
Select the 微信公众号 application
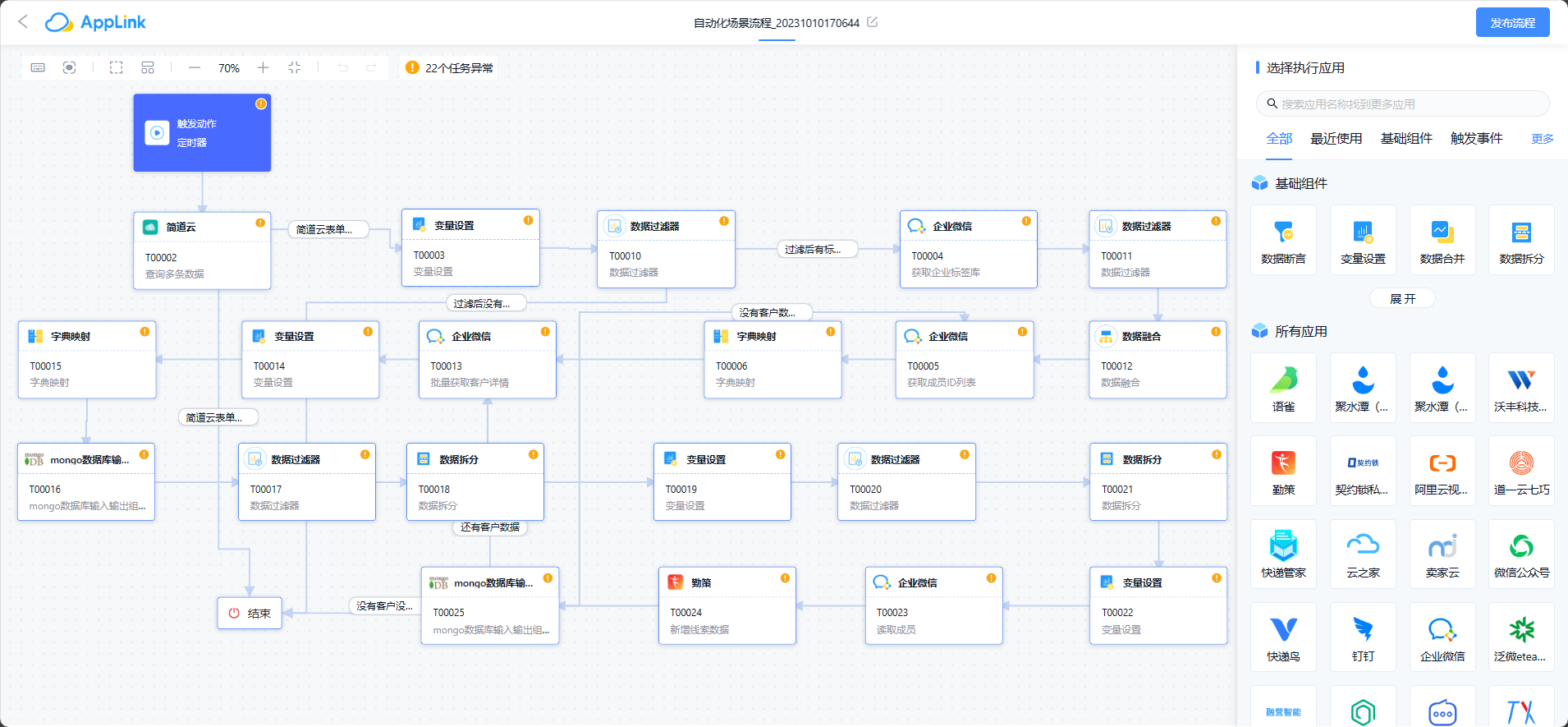coord(1521,554)
